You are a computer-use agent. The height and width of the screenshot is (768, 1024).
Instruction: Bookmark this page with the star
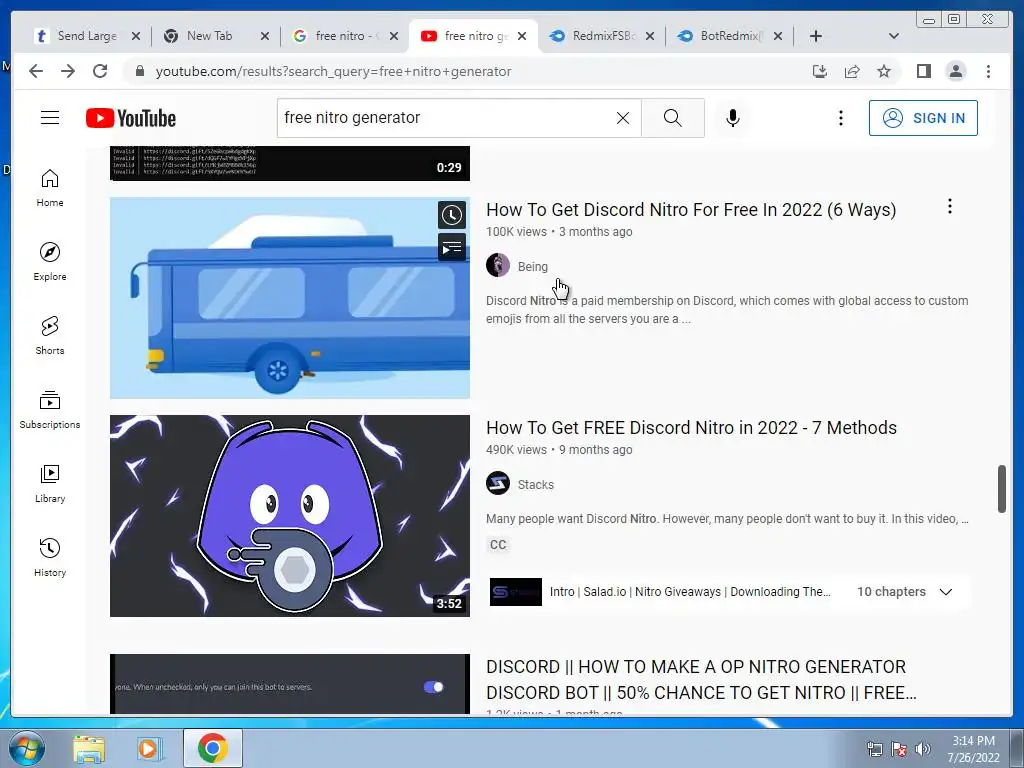tap(884, 71)
